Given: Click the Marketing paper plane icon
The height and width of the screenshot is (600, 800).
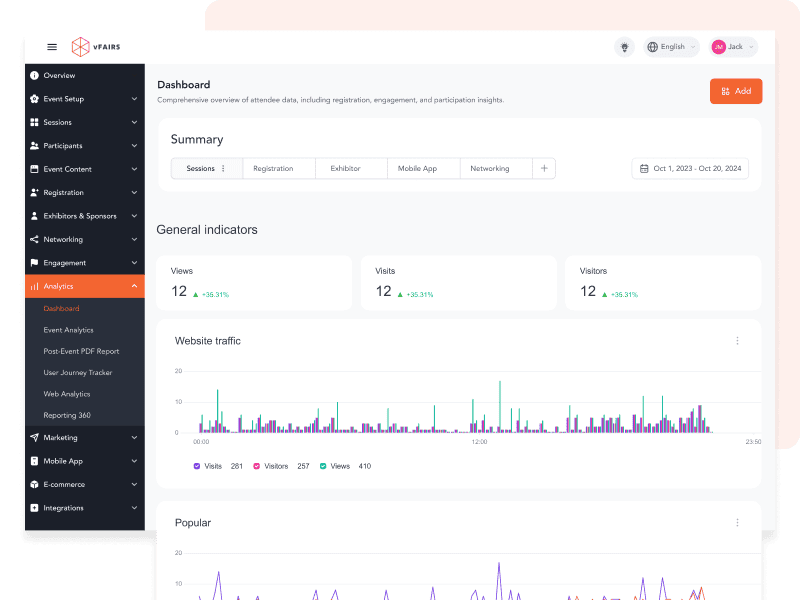Looking at the screenshot, I should (x=34, y=438).
